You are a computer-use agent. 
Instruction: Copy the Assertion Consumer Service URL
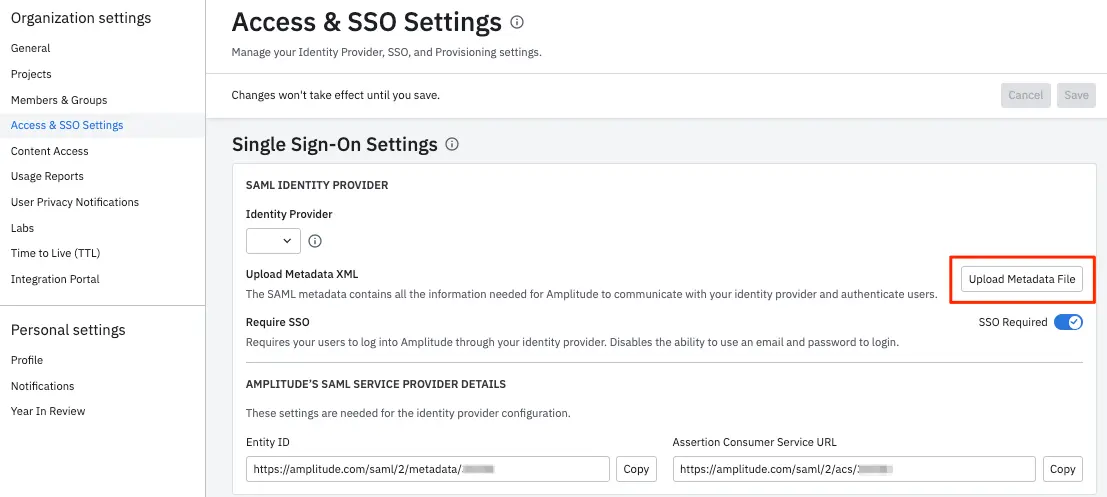click(1062, 469)
